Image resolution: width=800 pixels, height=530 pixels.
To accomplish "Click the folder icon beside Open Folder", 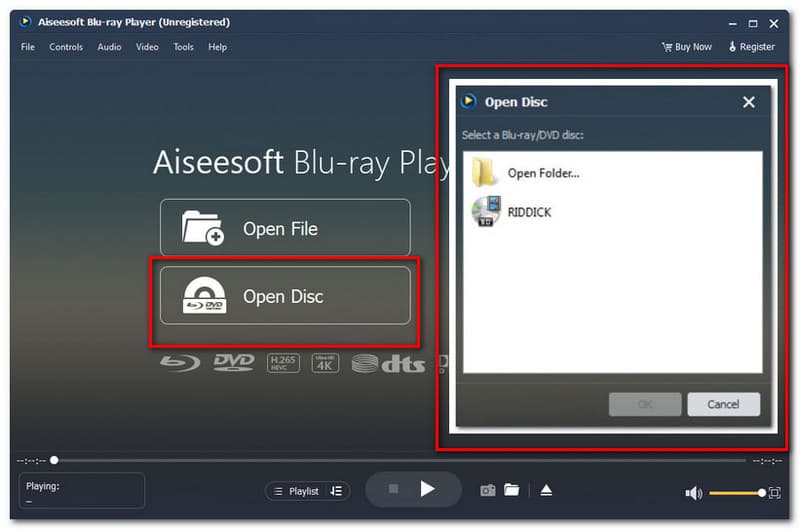I will click(x=484, y=172).
